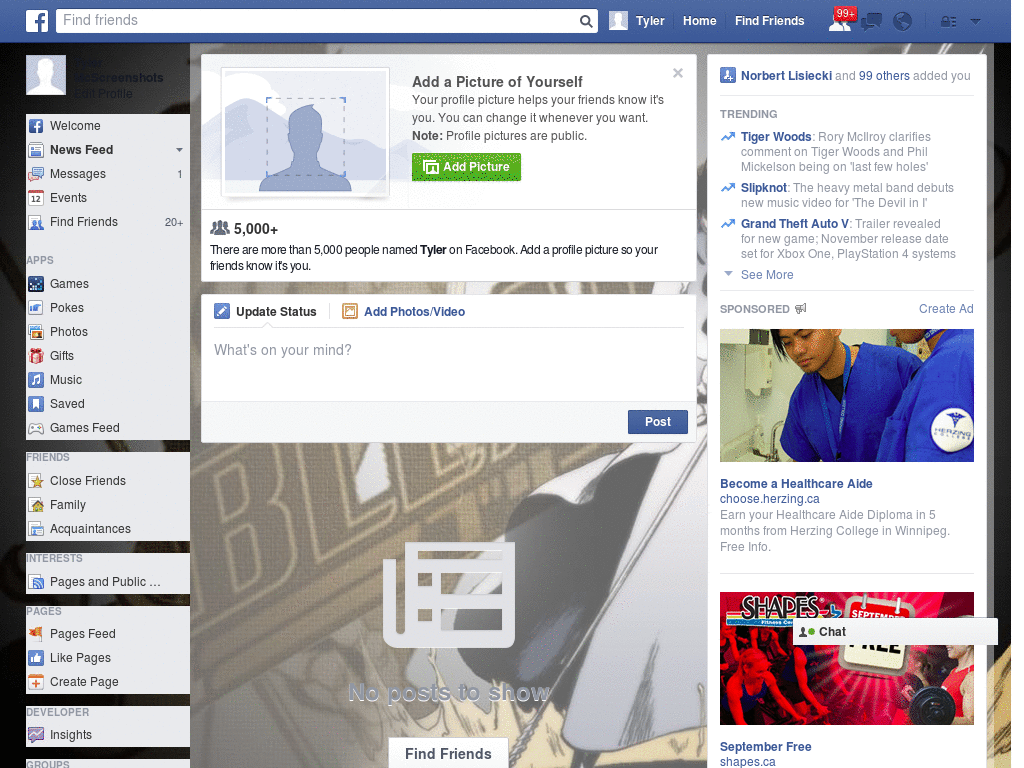
Task: Open Like Pages thumbs-up icon
Action: click(36, 658)
